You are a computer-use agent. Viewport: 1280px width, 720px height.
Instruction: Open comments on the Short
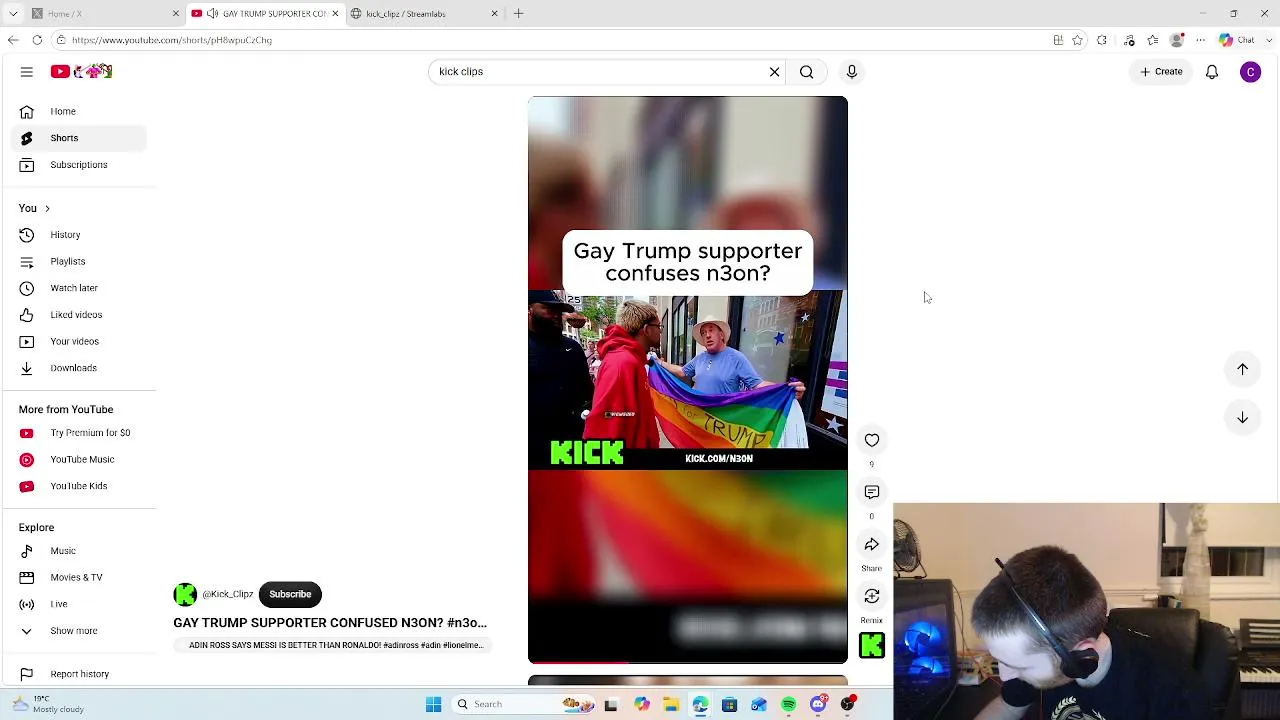[x=872, y=492]
